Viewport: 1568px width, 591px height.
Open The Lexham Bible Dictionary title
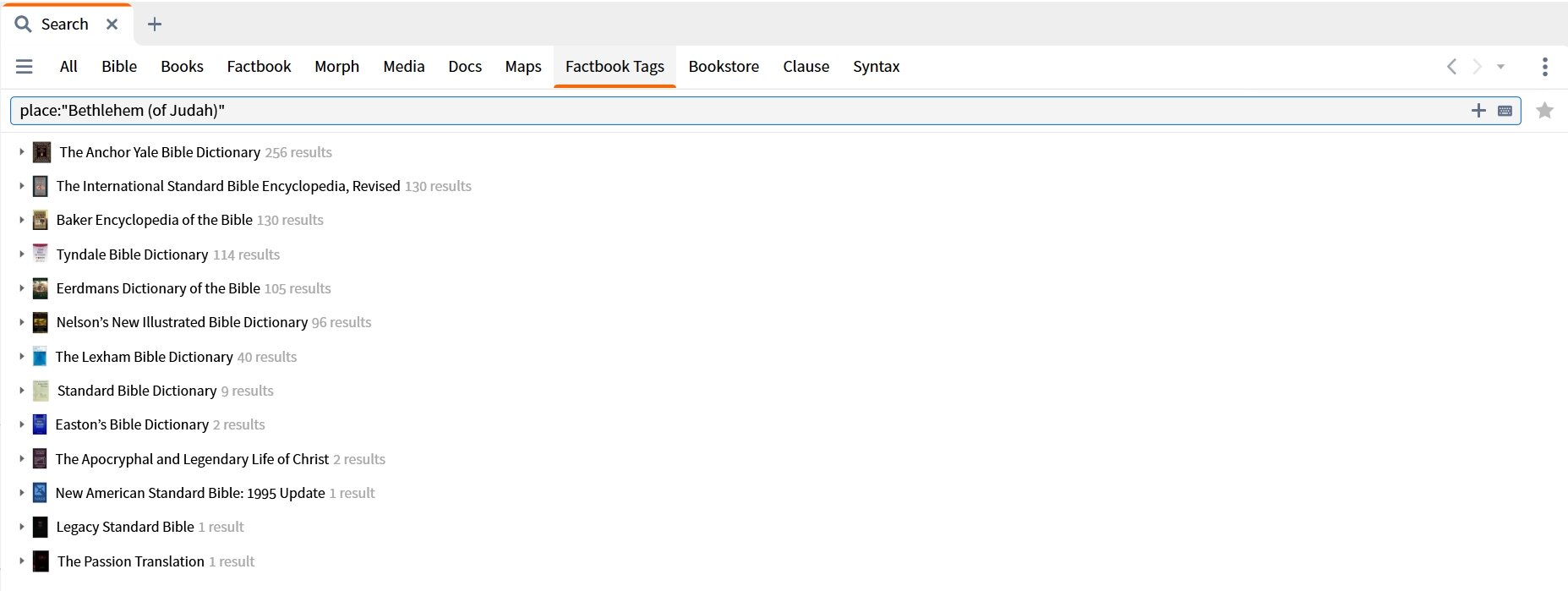[144, 357]
